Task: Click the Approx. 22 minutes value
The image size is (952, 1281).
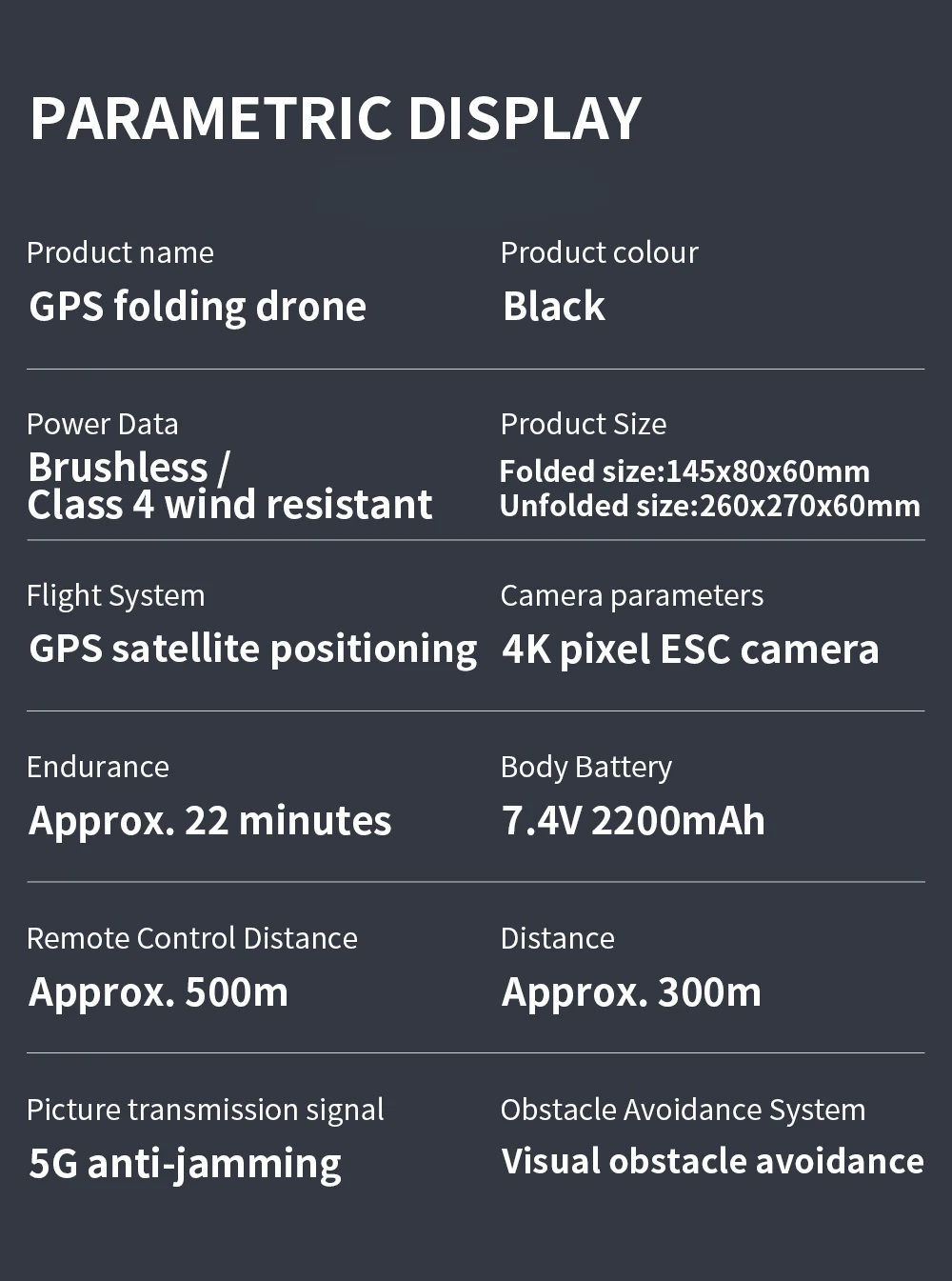Action: click(209, 822)
